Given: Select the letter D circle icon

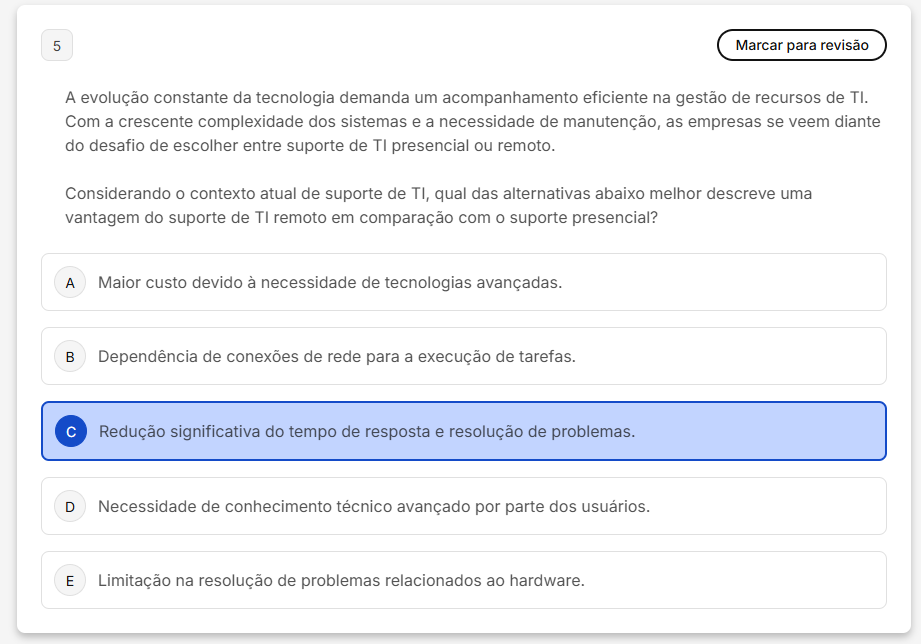Looking at the screenshot, I should [x=70, y=507].
